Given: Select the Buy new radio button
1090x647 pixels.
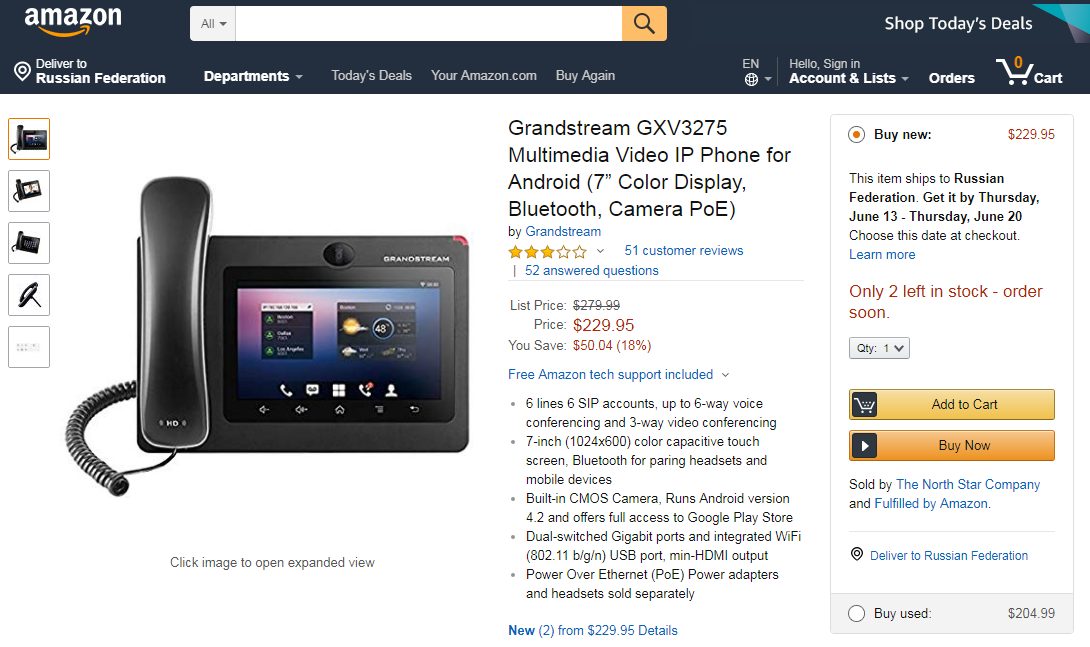Looking at the screenshot, I should tap(856, 135).
